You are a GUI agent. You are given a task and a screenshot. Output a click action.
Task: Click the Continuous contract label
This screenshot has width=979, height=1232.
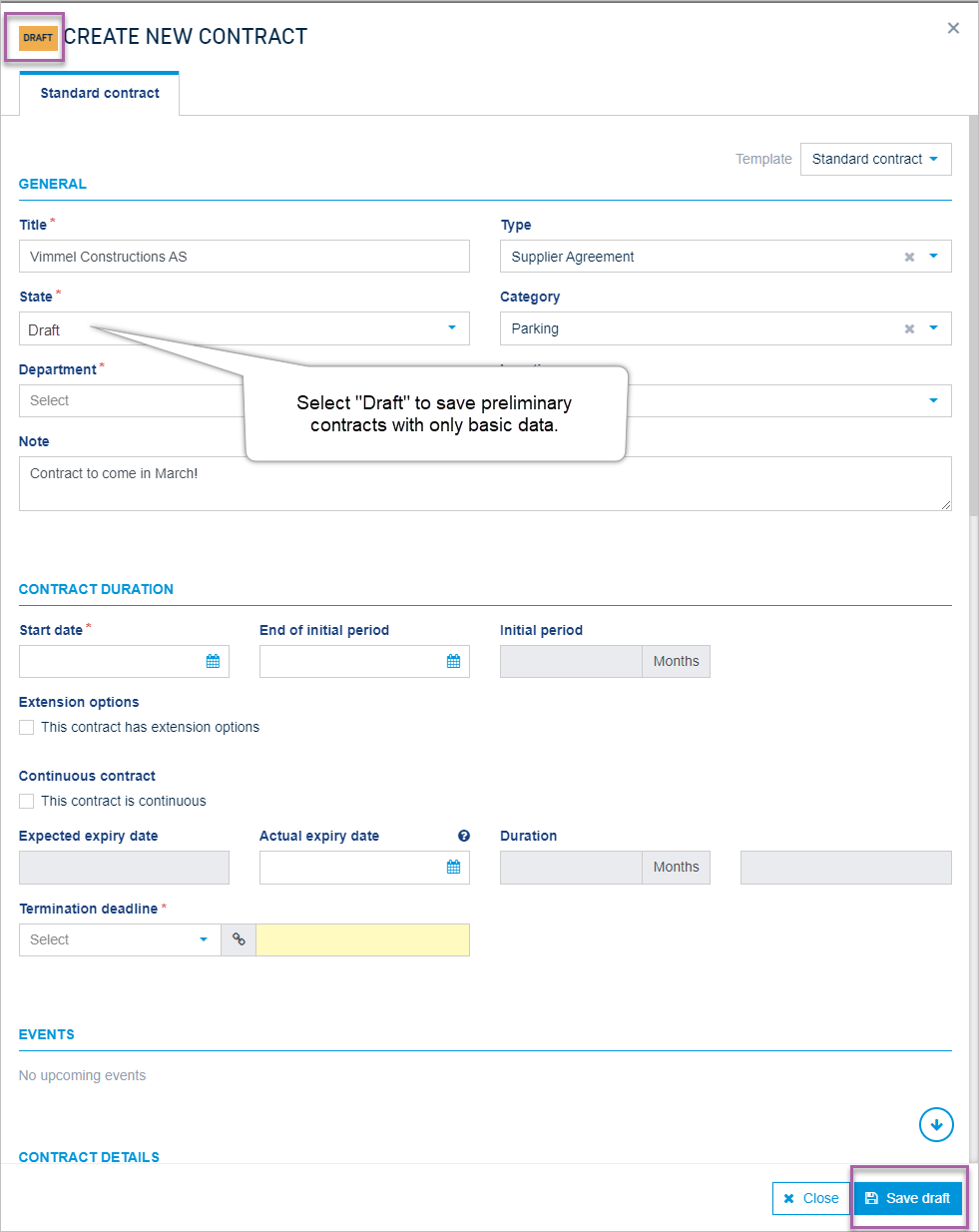(87, 776)
